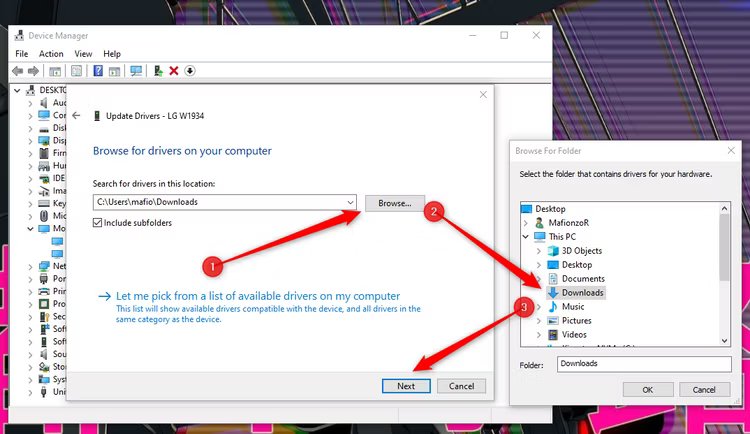
Task: Click the folder tree scroll-up arrow
Action: (x=724, y=208)
